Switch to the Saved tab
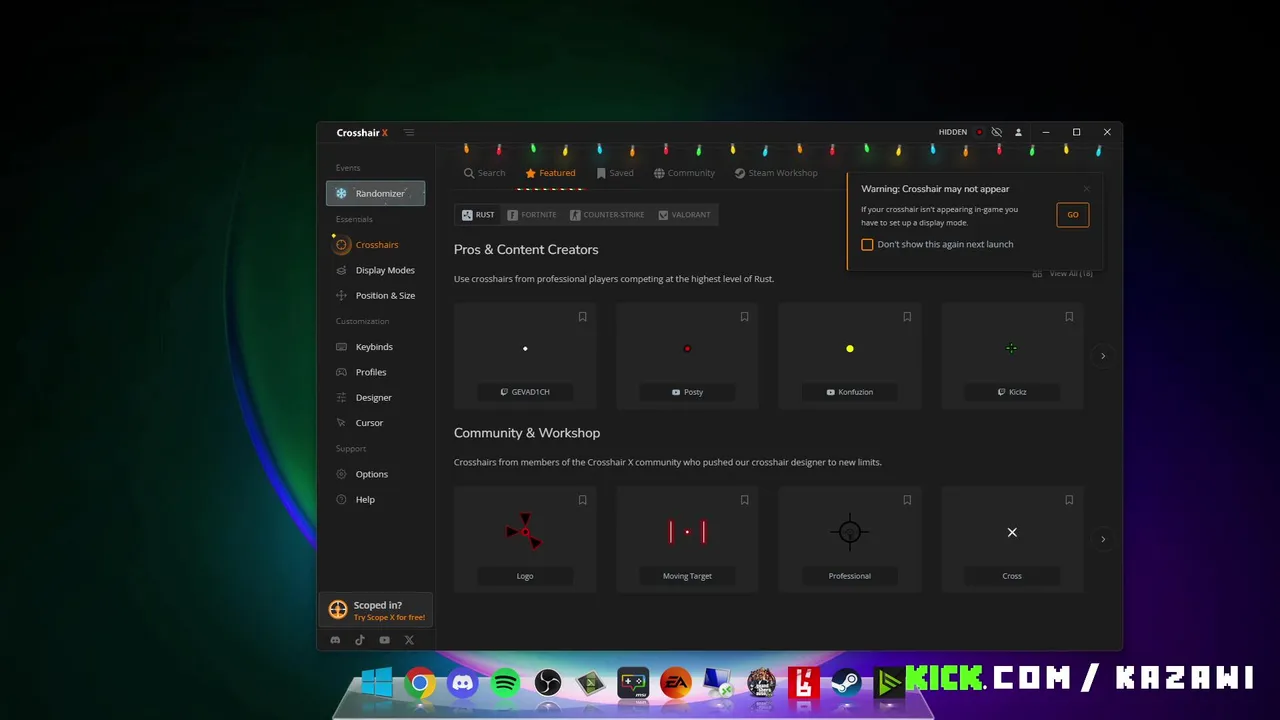1280x720 pixels. (x=615, y=173)
